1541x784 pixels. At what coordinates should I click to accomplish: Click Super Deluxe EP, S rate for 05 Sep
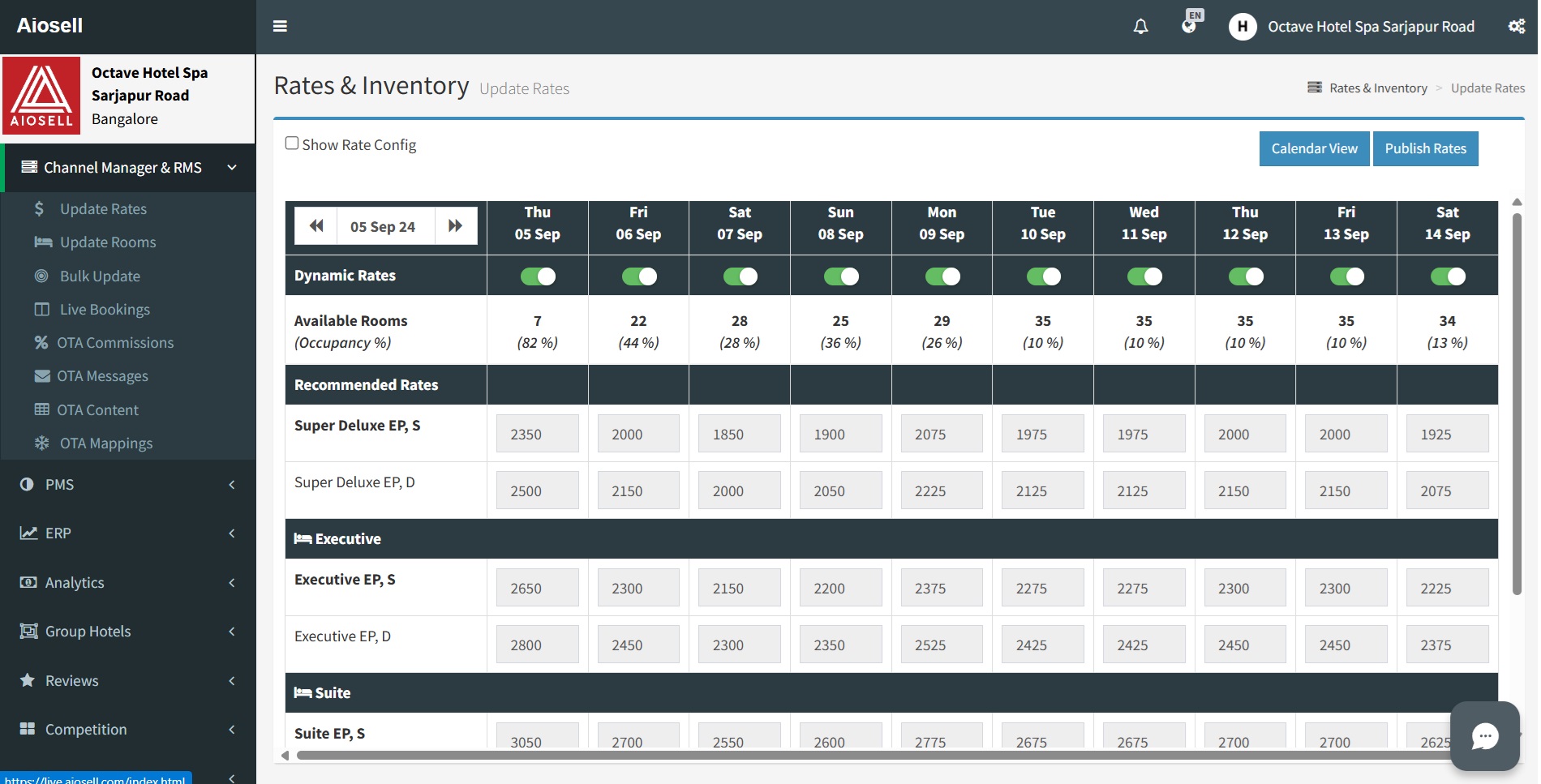(x=538, y=435)
